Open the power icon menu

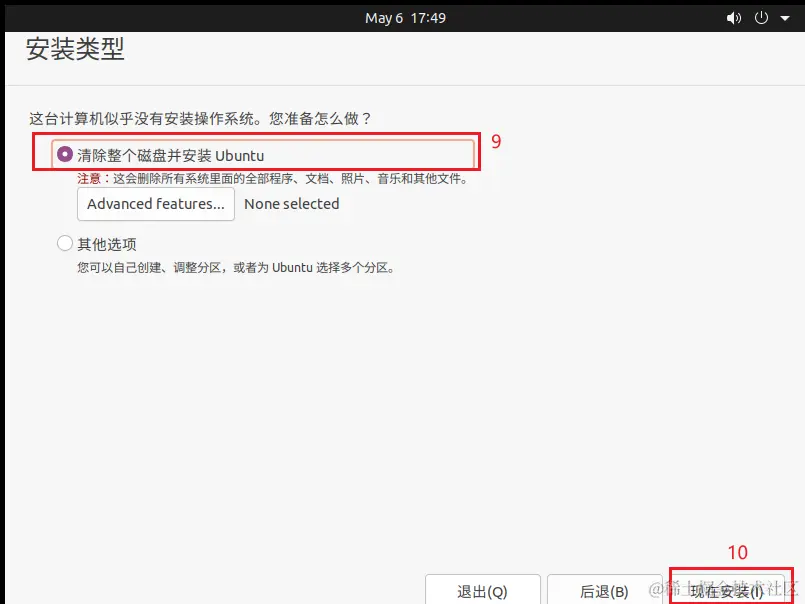(x=761, y=18)
